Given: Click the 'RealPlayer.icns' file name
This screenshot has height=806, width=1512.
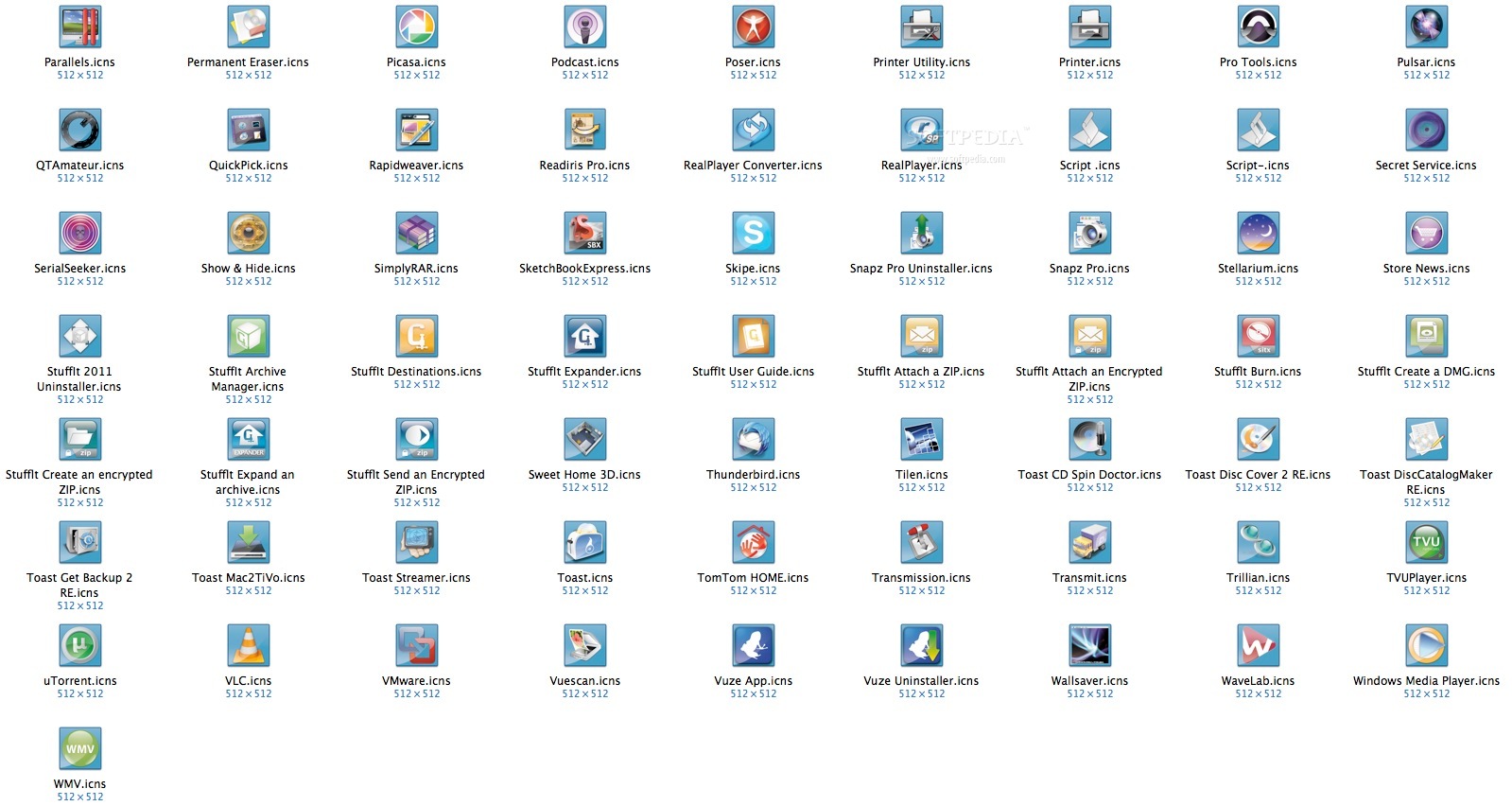Looking at the screenshot, I should (x=922, y=166).
